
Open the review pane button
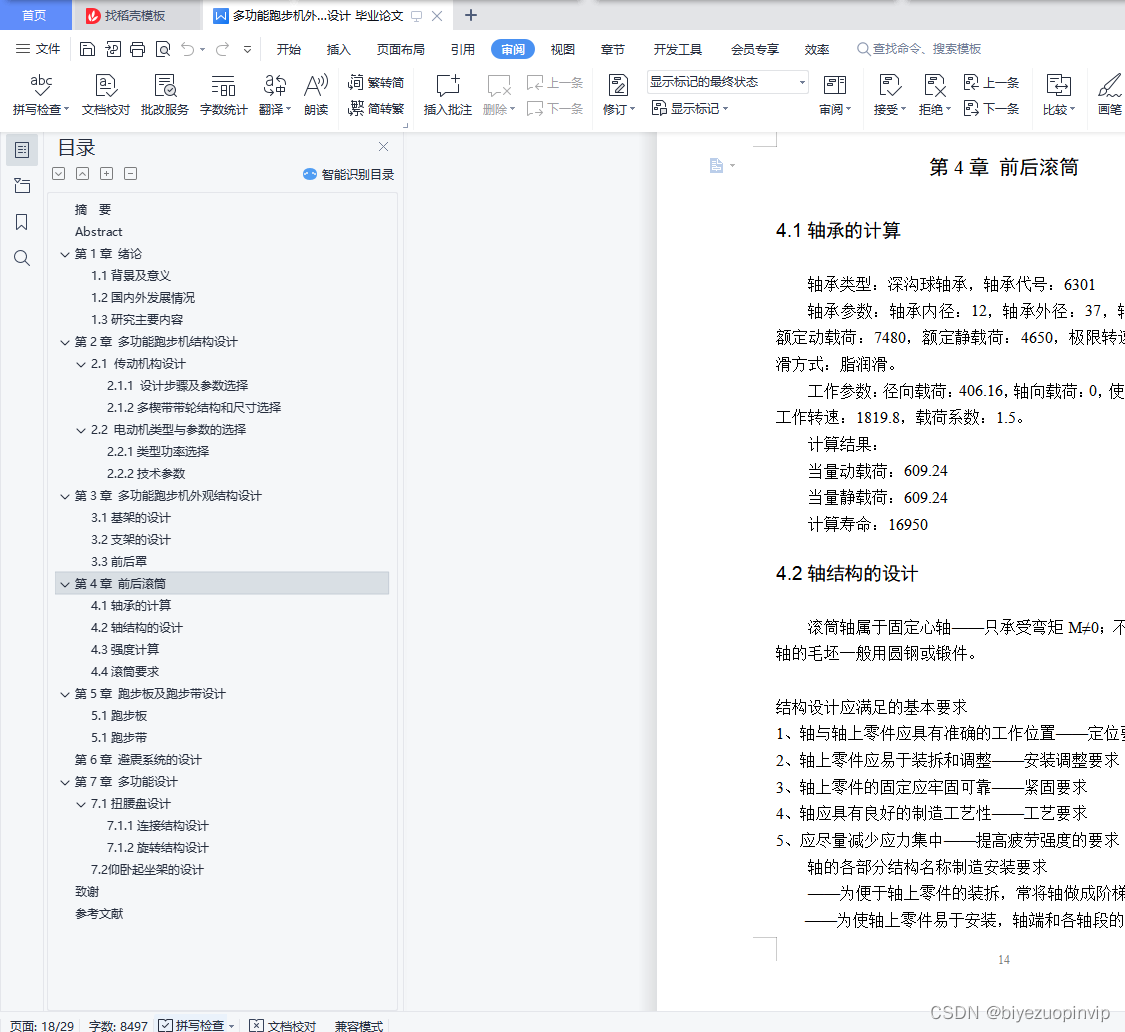pos(835,94)
